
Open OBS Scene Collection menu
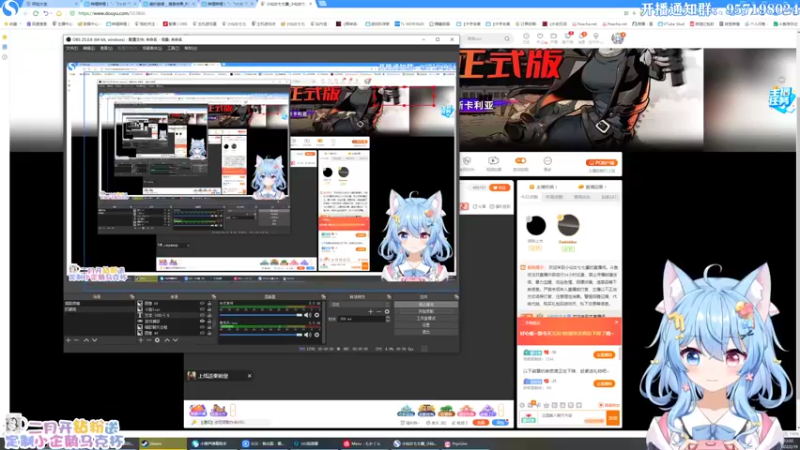coord(152,48)
